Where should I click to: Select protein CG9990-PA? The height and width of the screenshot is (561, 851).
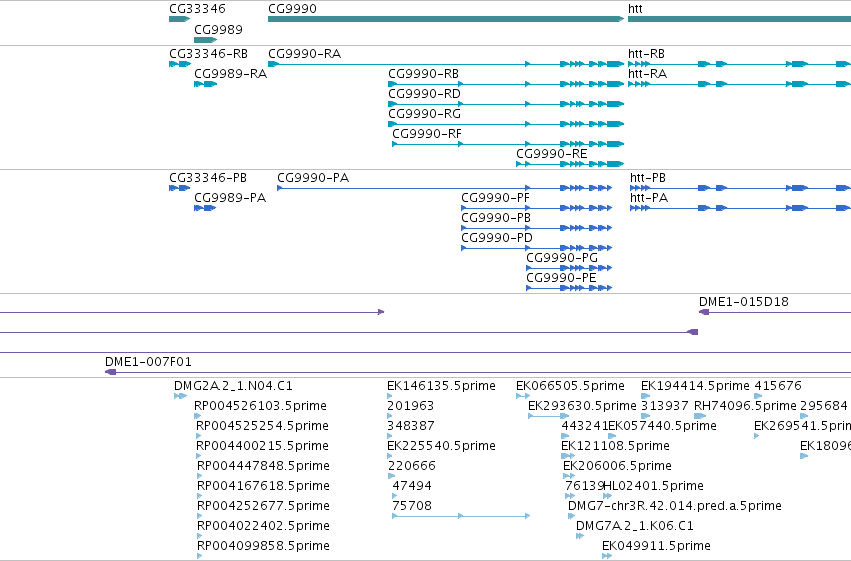[x=313, y=178]
